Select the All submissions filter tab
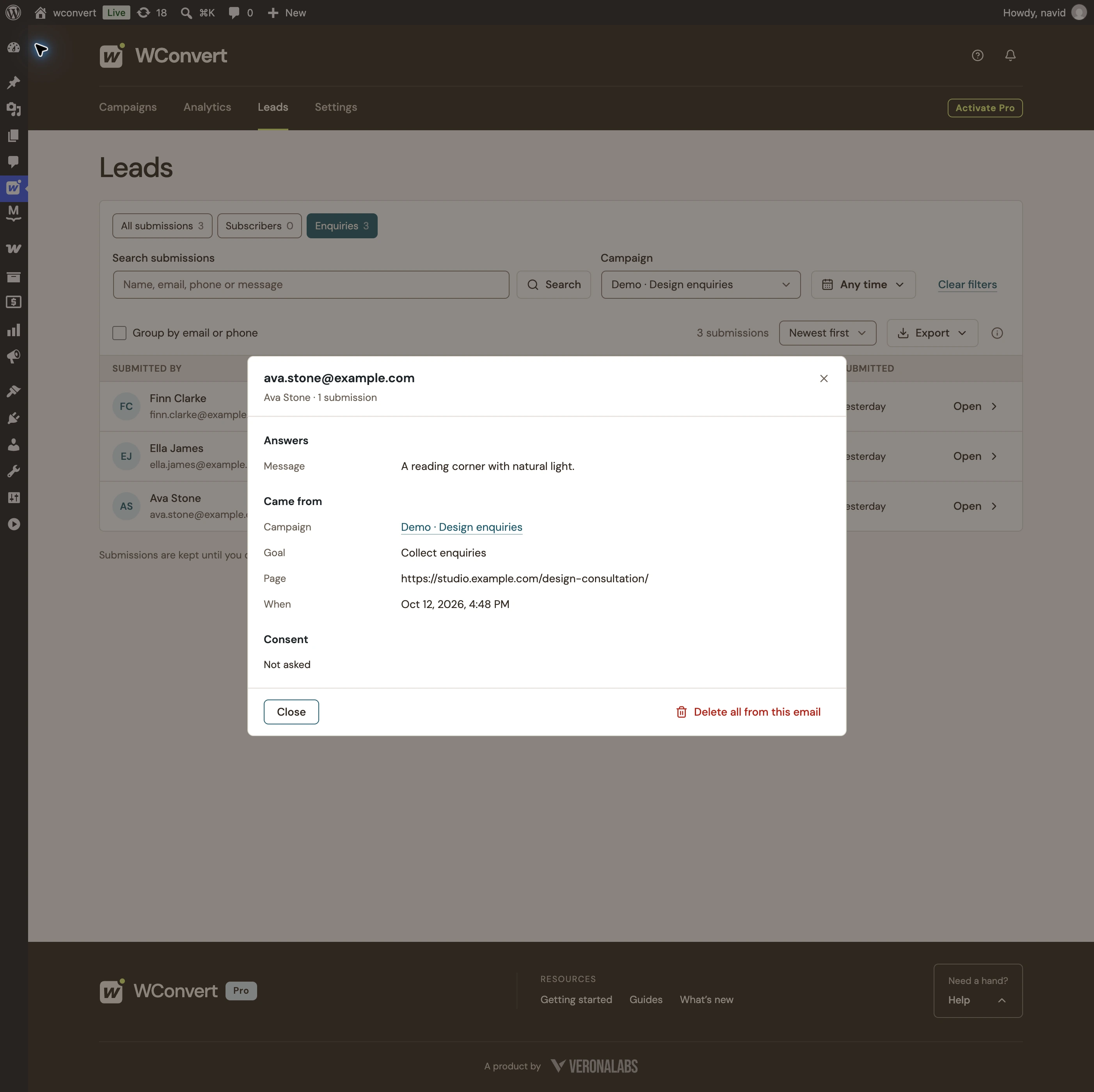Screen dimensions: 1094x1092 click(162, 226)
